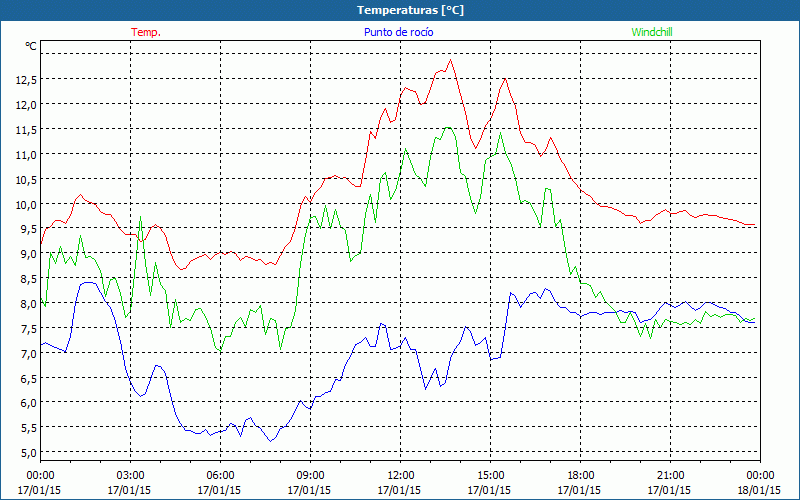The image size is (800, 500).
Task: Click the red temperature peak near 13:30
Action: 450,60
